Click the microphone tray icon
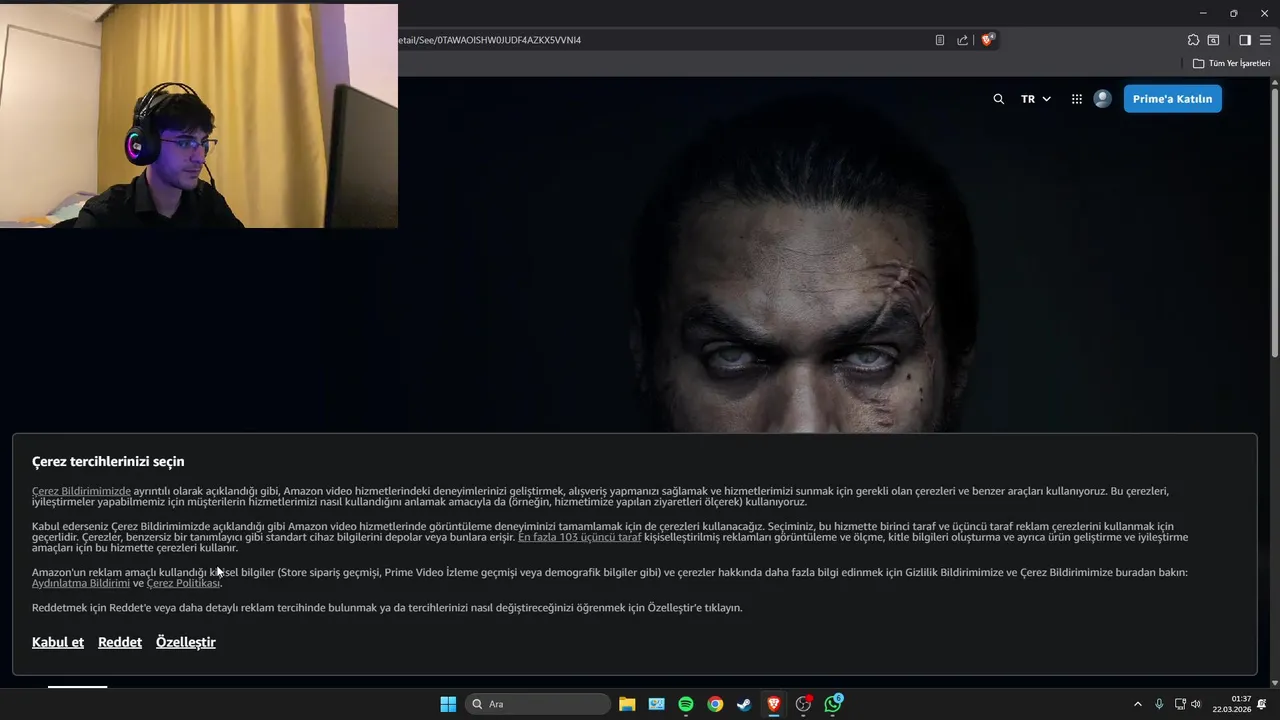Viewport: 1280px width, 720px height. pos(1159,704)
